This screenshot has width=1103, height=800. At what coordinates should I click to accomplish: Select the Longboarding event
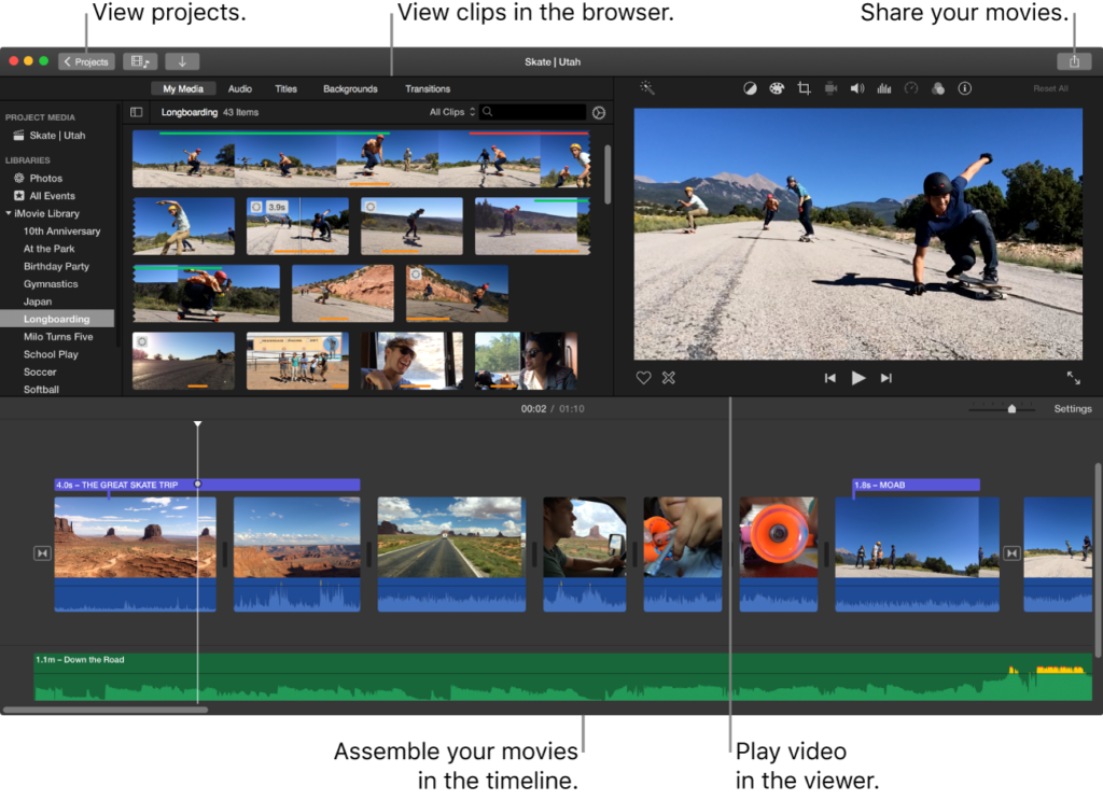tap(56, 319)
